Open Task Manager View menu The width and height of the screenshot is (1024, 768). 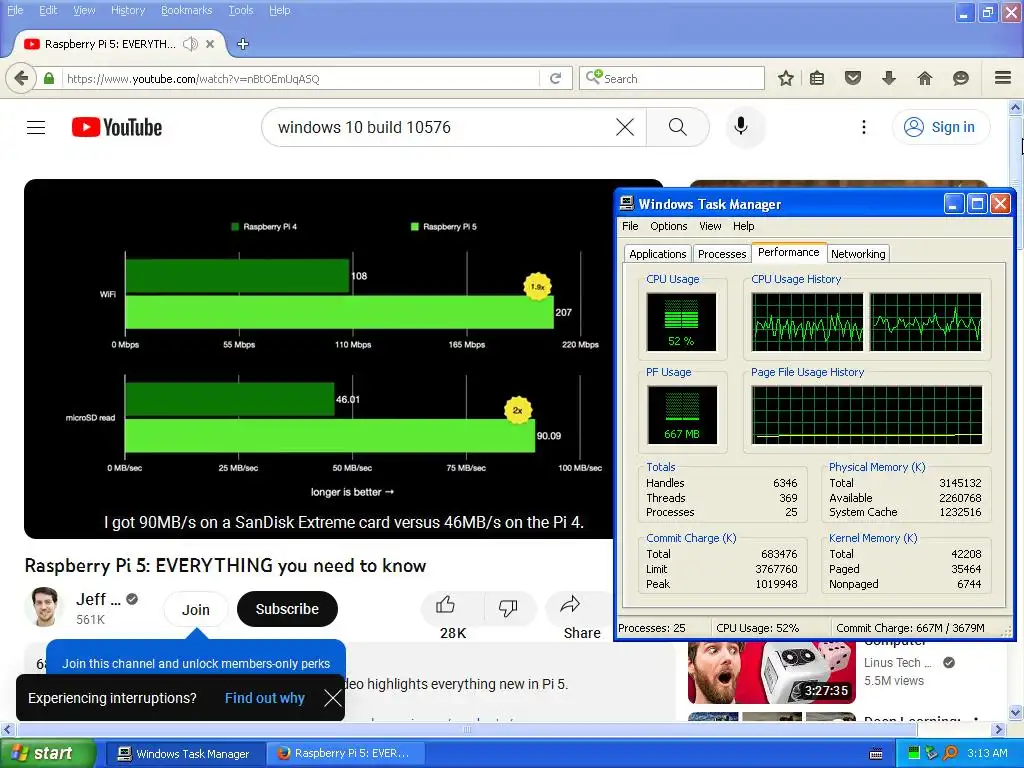coord(710,226)
